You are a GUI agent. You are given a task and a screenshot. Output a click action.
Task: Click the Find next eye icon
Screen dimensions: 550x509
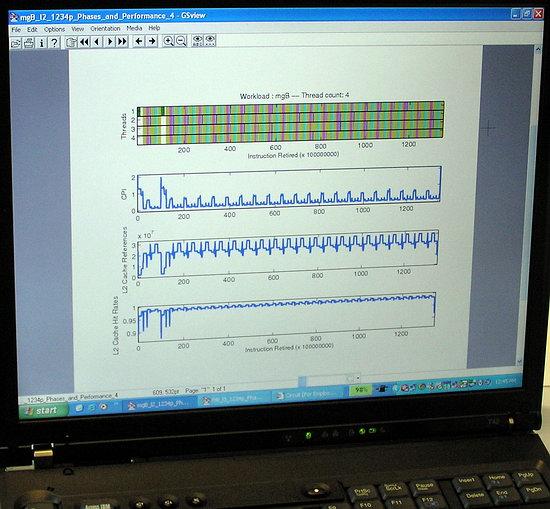click(x=210, y=40)
